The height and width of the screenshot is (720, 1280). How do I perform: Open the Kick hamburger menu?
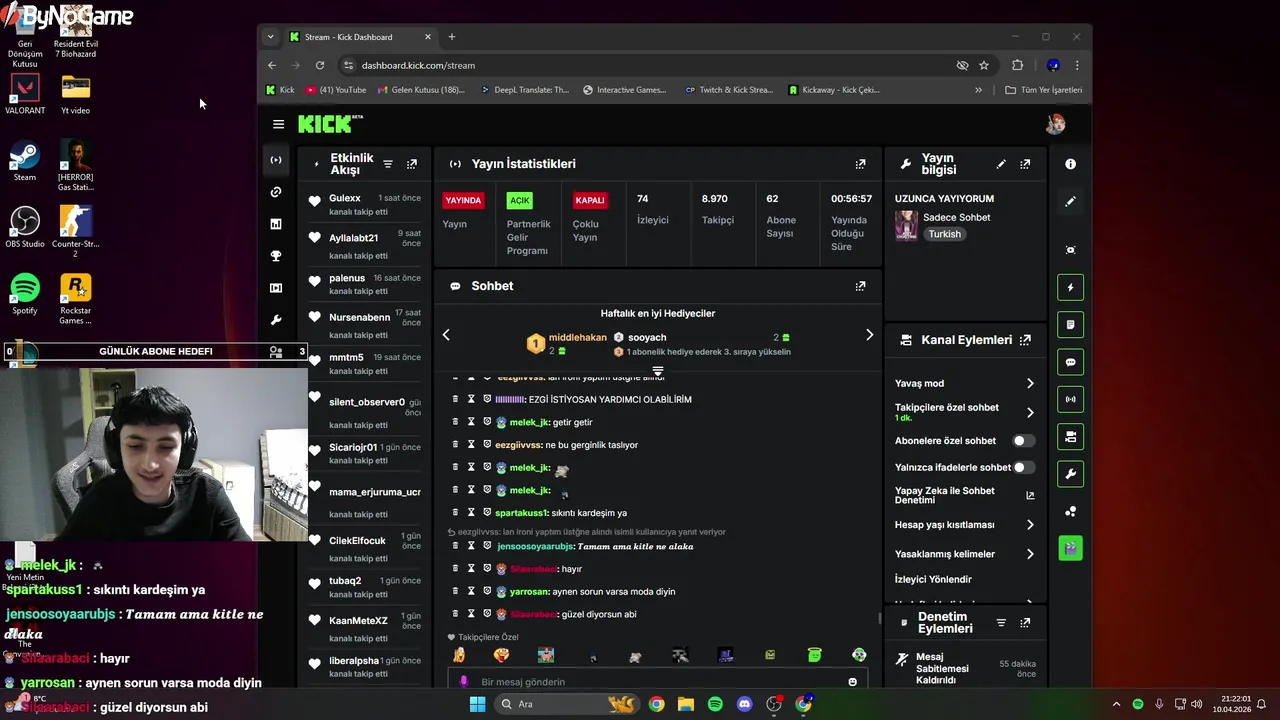[x=278, y=124]
